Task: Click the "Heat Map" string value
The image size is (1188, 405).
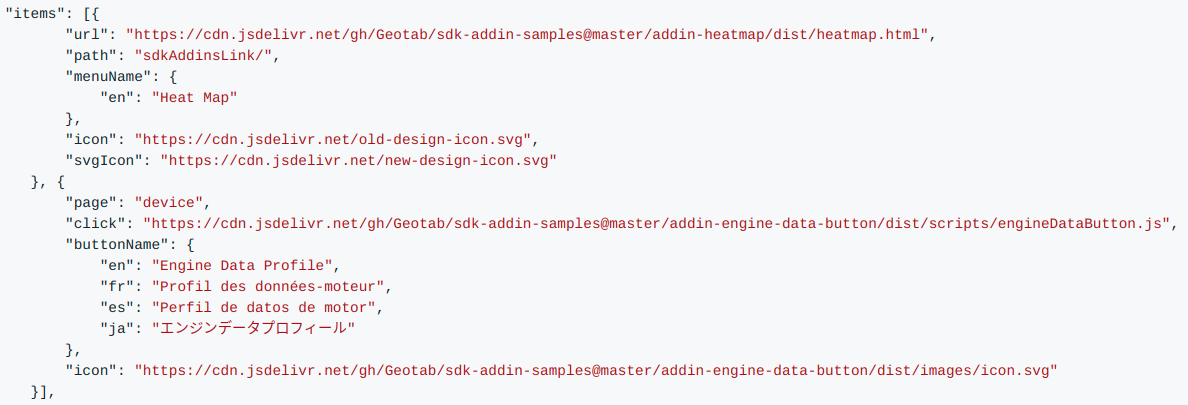Action: [194, 97]
